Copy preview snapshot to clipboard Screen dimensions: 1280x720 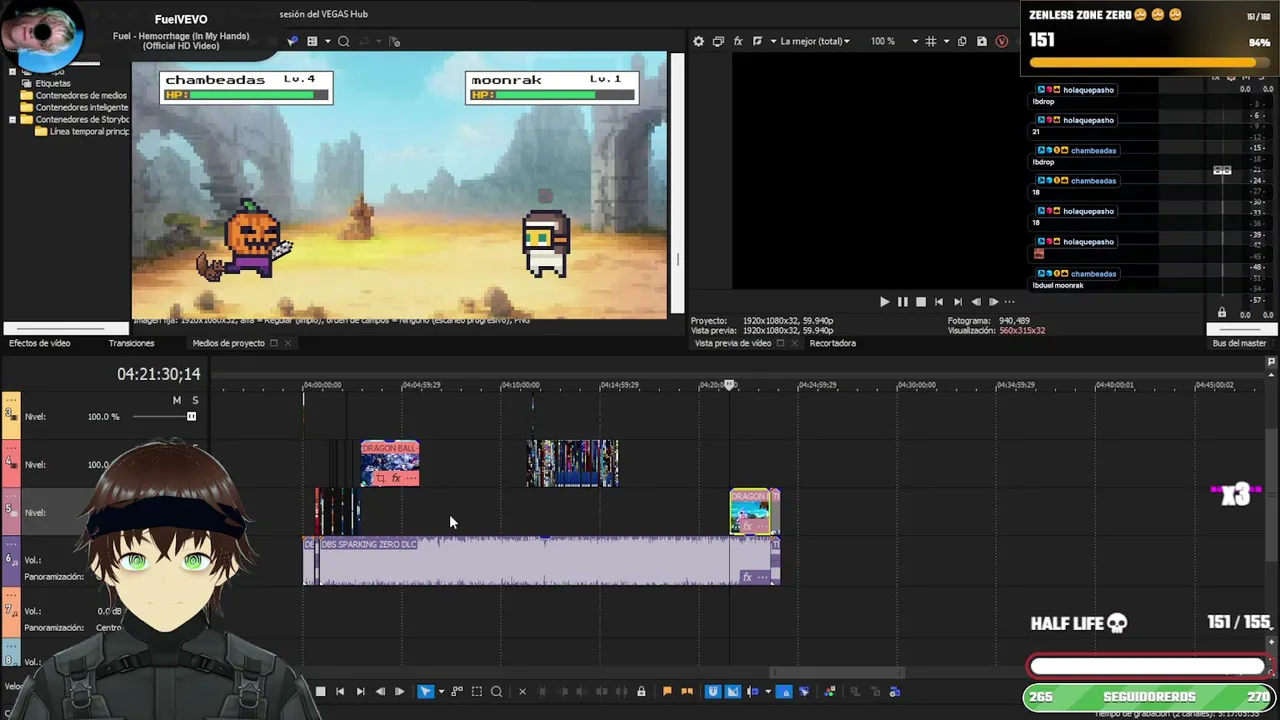point(962,41)
